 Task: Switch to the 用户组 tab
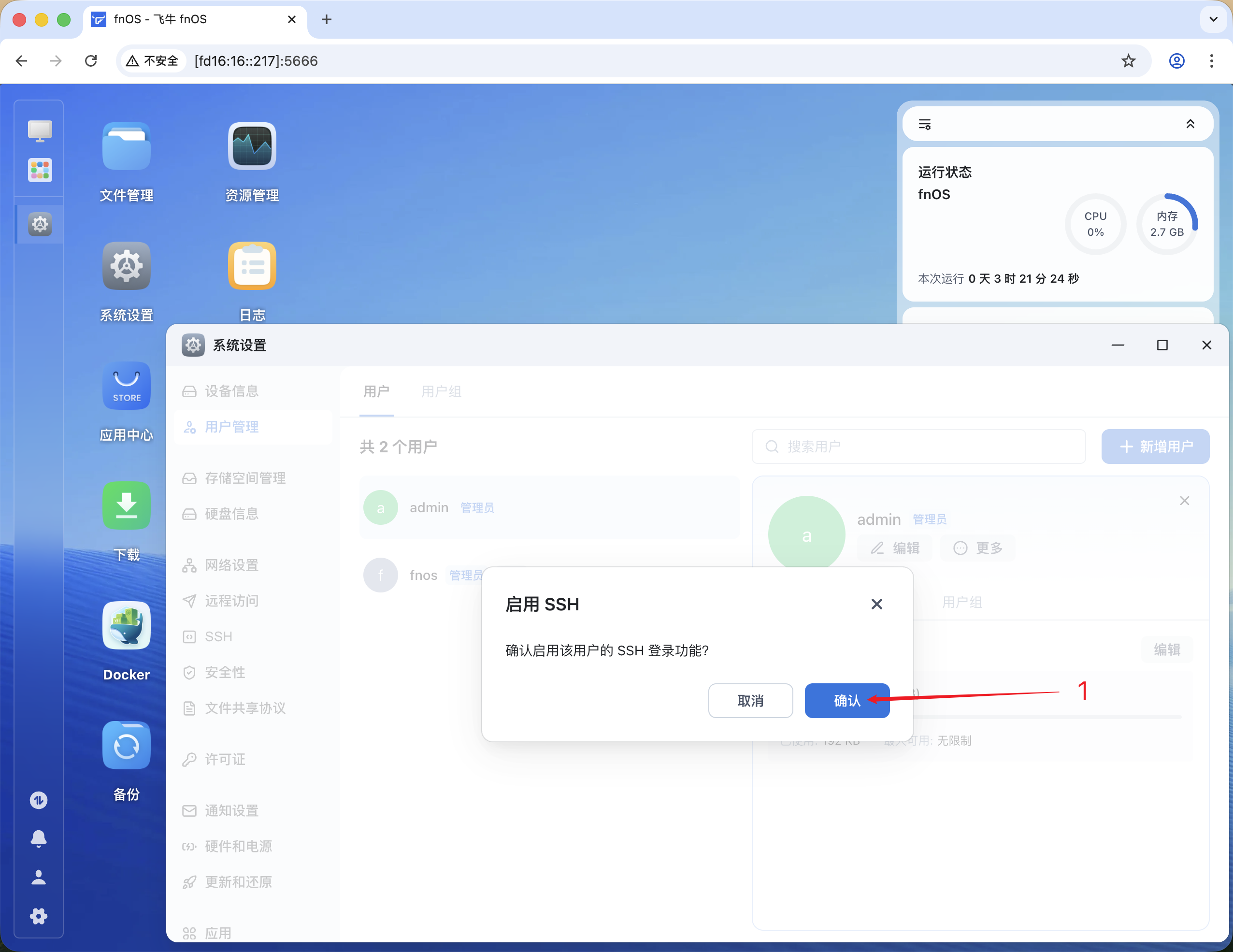tap(441, 391)
